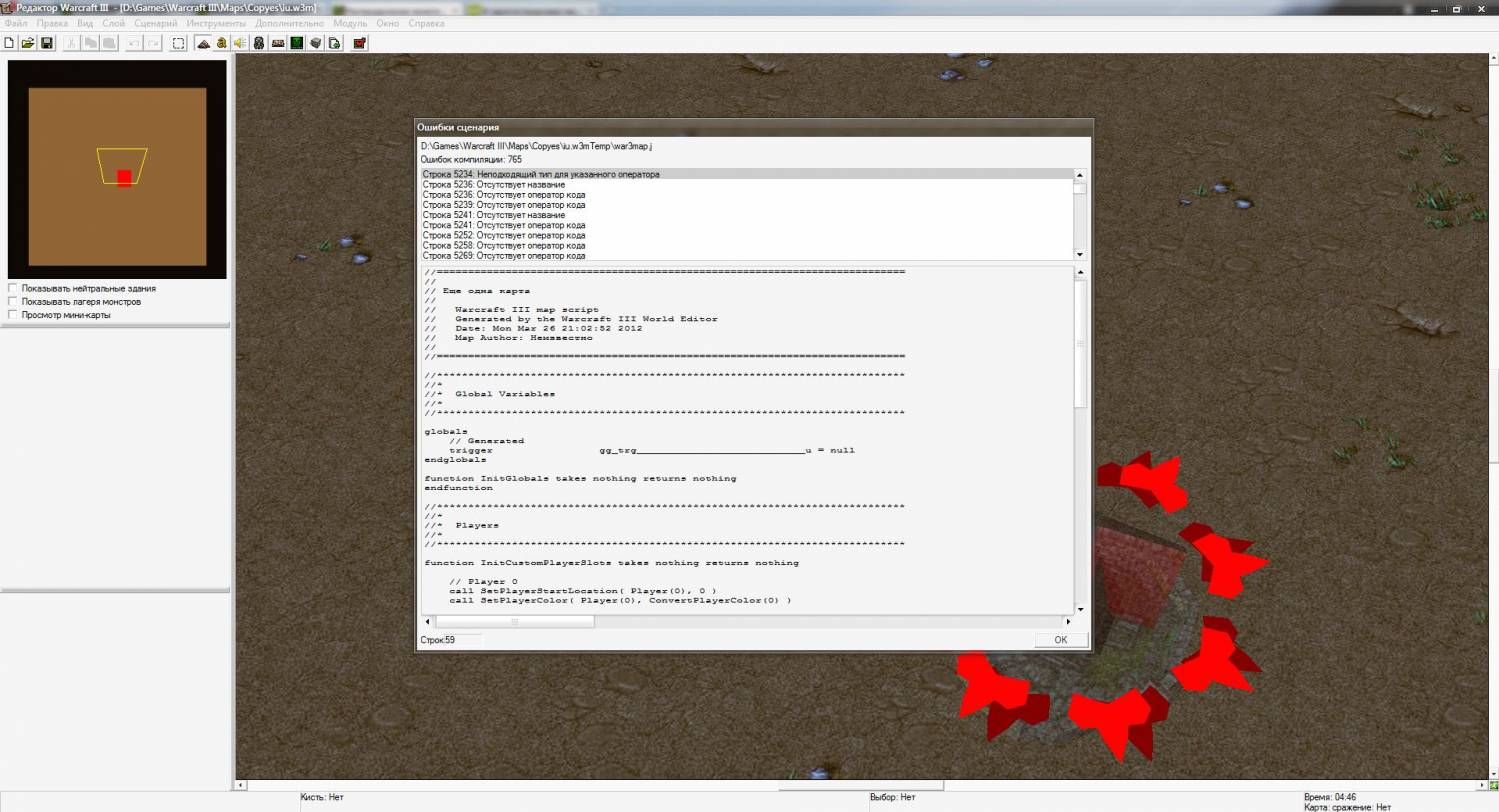
Task: Click the Undo arrow toolbar icon
Action: (x=134, y=43)
